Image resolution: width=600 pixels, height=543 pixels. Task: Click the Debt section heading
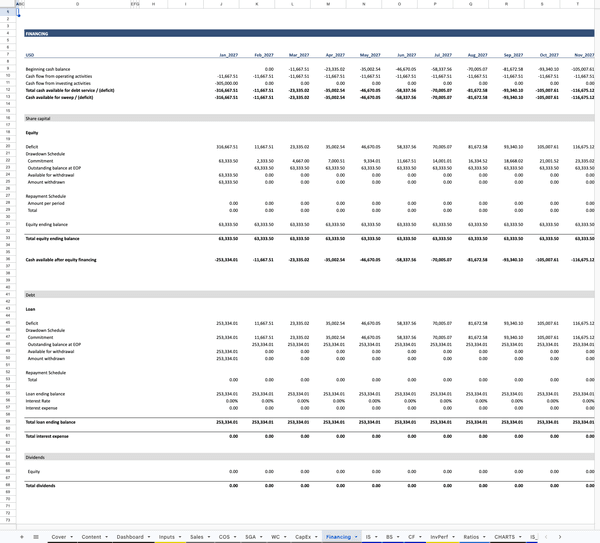(x=30, y=295)
